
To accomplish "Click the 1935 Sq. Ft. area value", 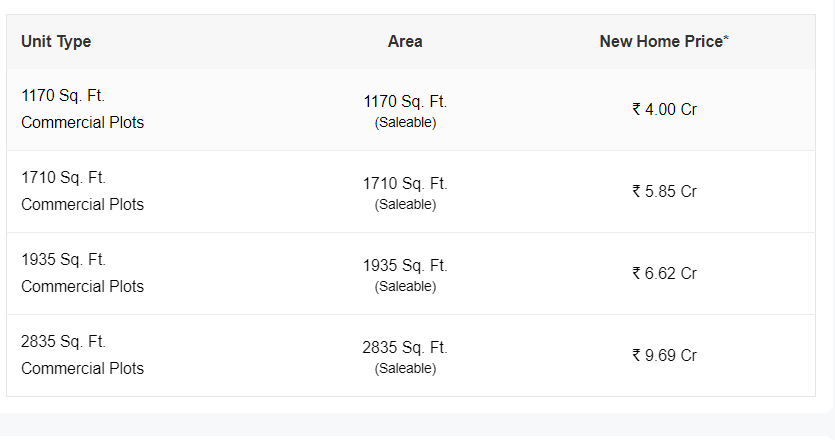I will click(405, 266).
